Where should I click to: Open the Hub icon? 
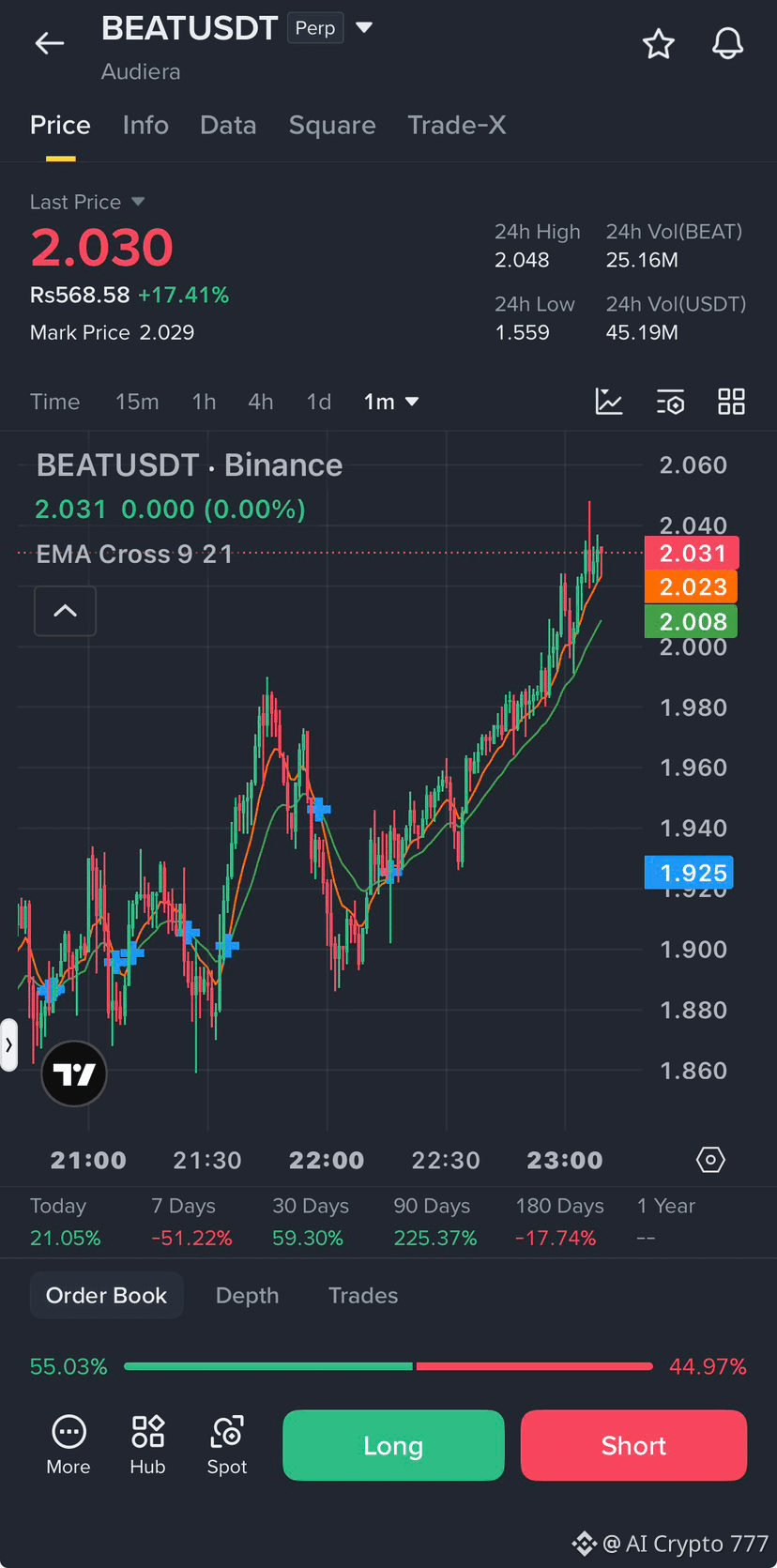coord(147,1445)
